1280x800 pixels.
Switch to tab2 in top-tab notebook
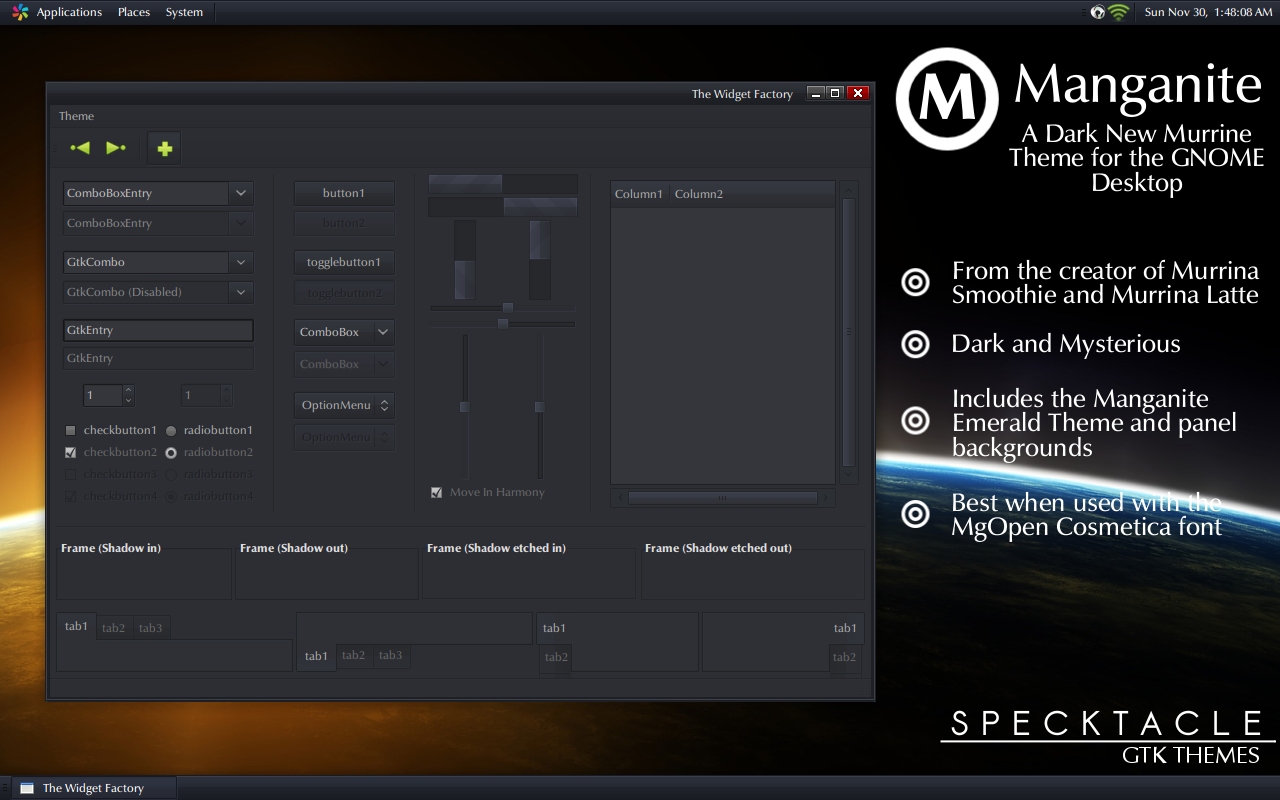pos(114,628)
